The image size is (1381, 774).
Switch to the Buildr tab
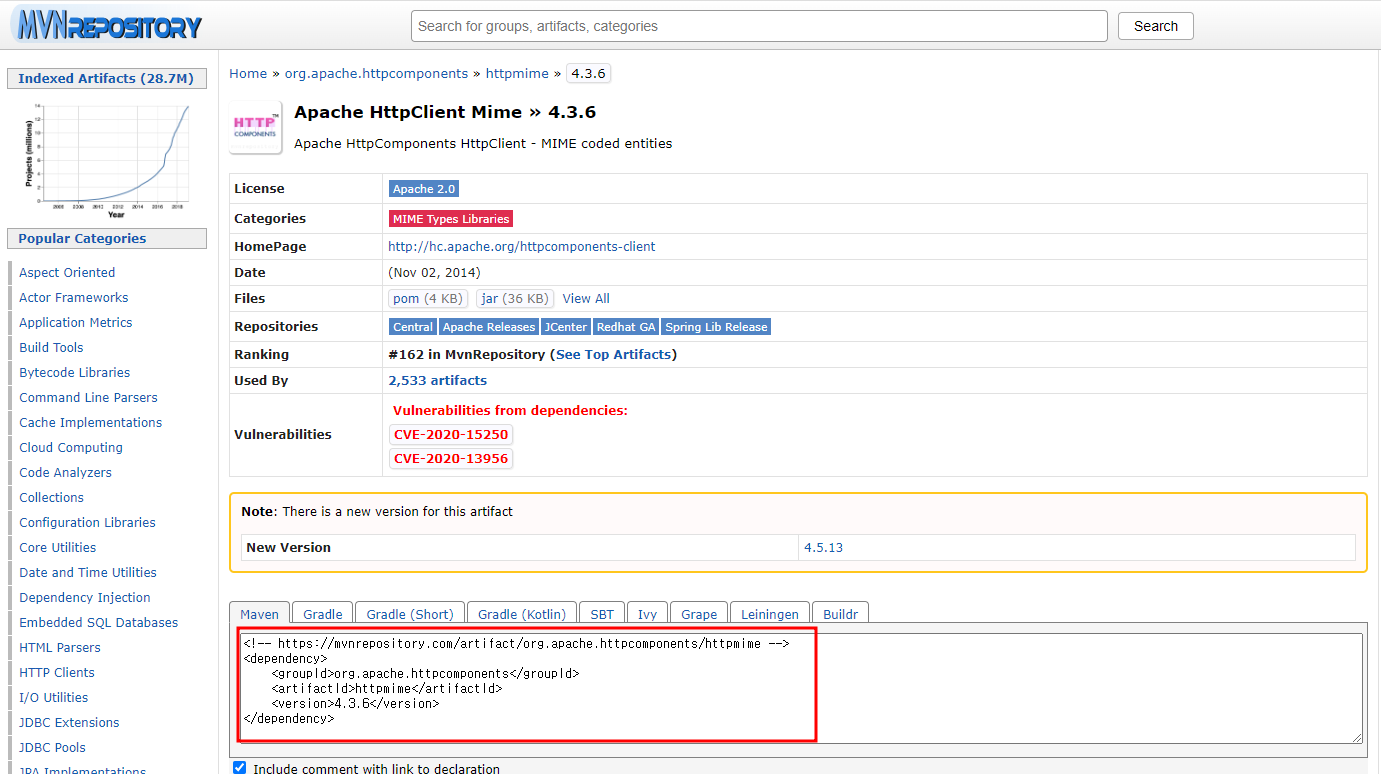tap(841, 614)
